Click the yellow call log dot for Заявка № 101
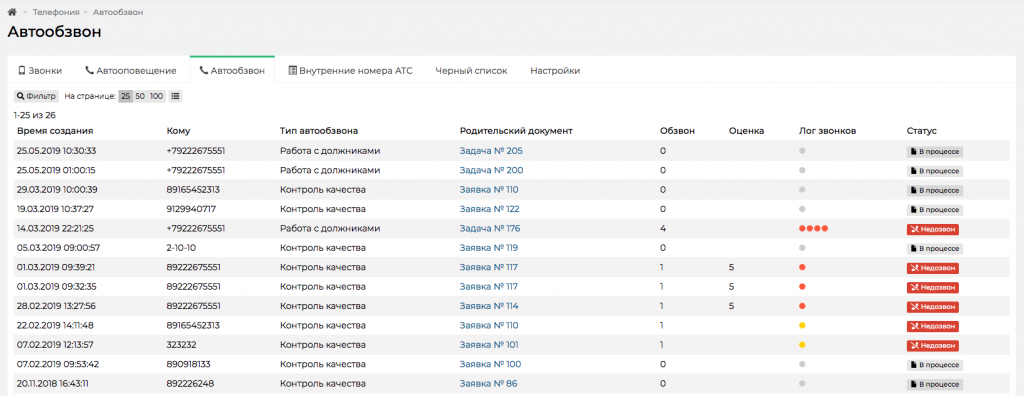Screen dimensions: 1024x396 pyautogui.click(x=802, y=345)
